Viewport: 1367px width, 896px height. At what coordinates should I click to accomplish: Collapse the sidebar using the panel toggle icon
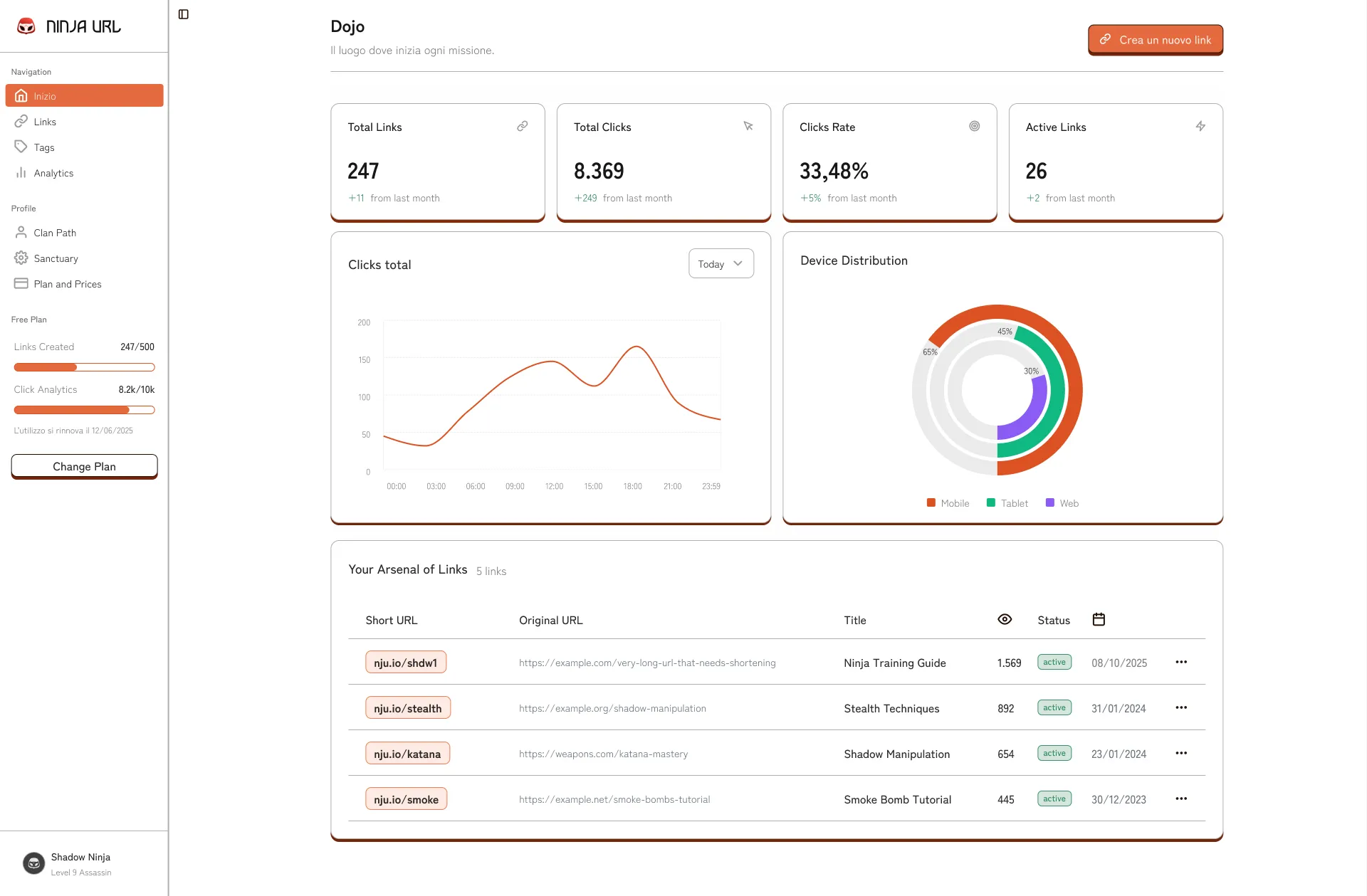click(x=184, y=13)
